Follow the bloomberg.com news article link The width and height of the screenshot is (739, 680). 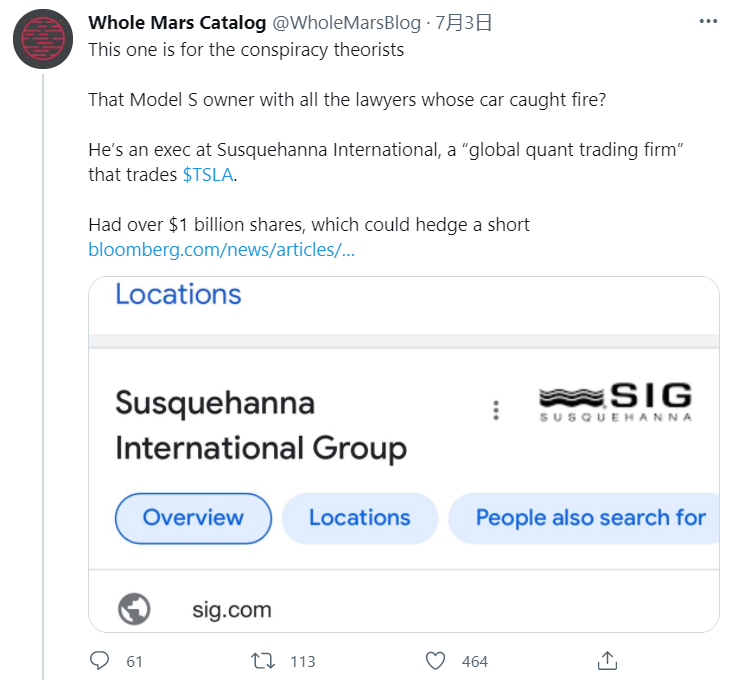(222, 250)
